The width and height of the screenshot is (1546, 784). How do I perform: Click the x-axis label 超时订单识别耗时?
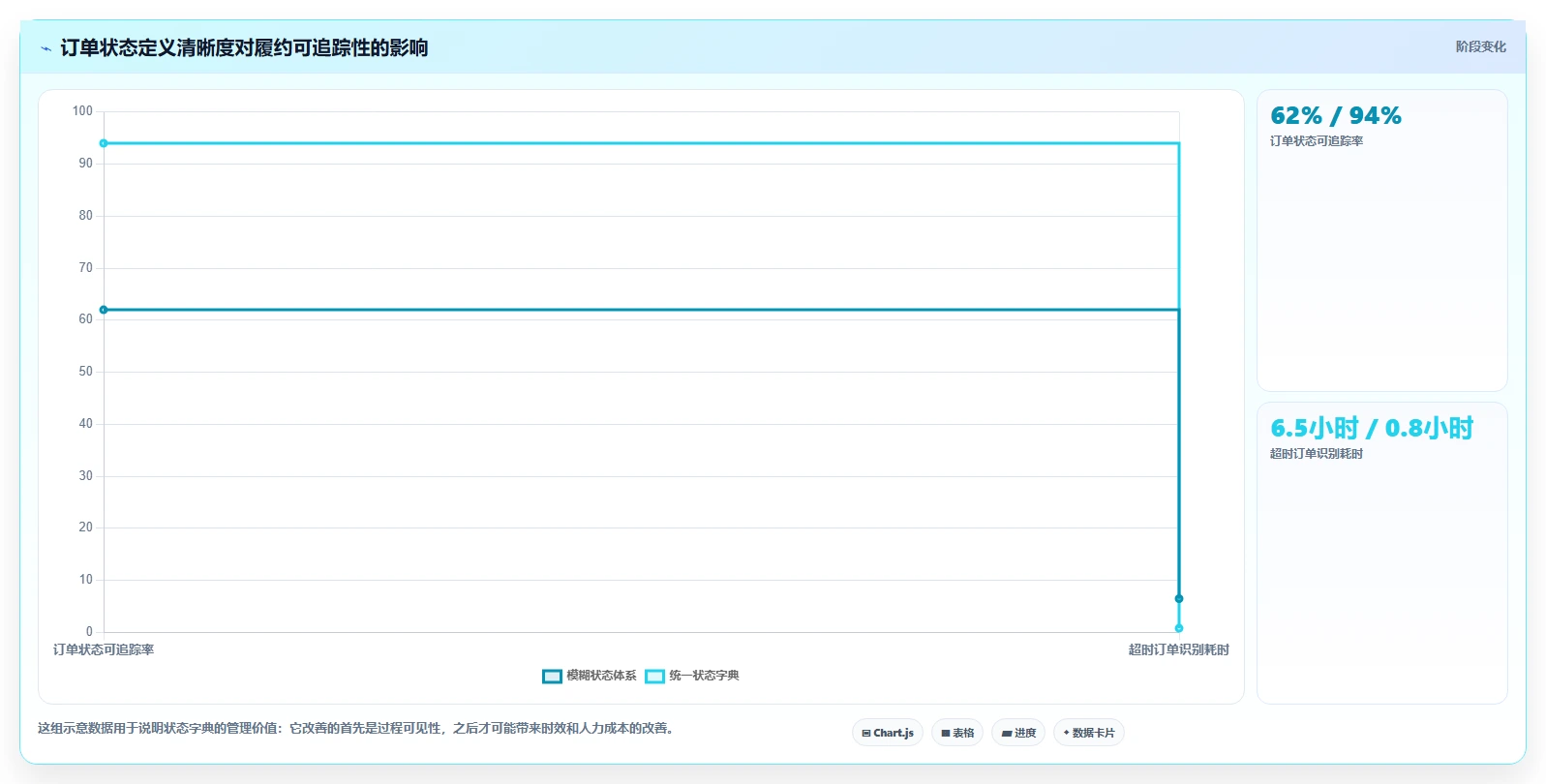pyautogui.click(x=1178, y=649)
